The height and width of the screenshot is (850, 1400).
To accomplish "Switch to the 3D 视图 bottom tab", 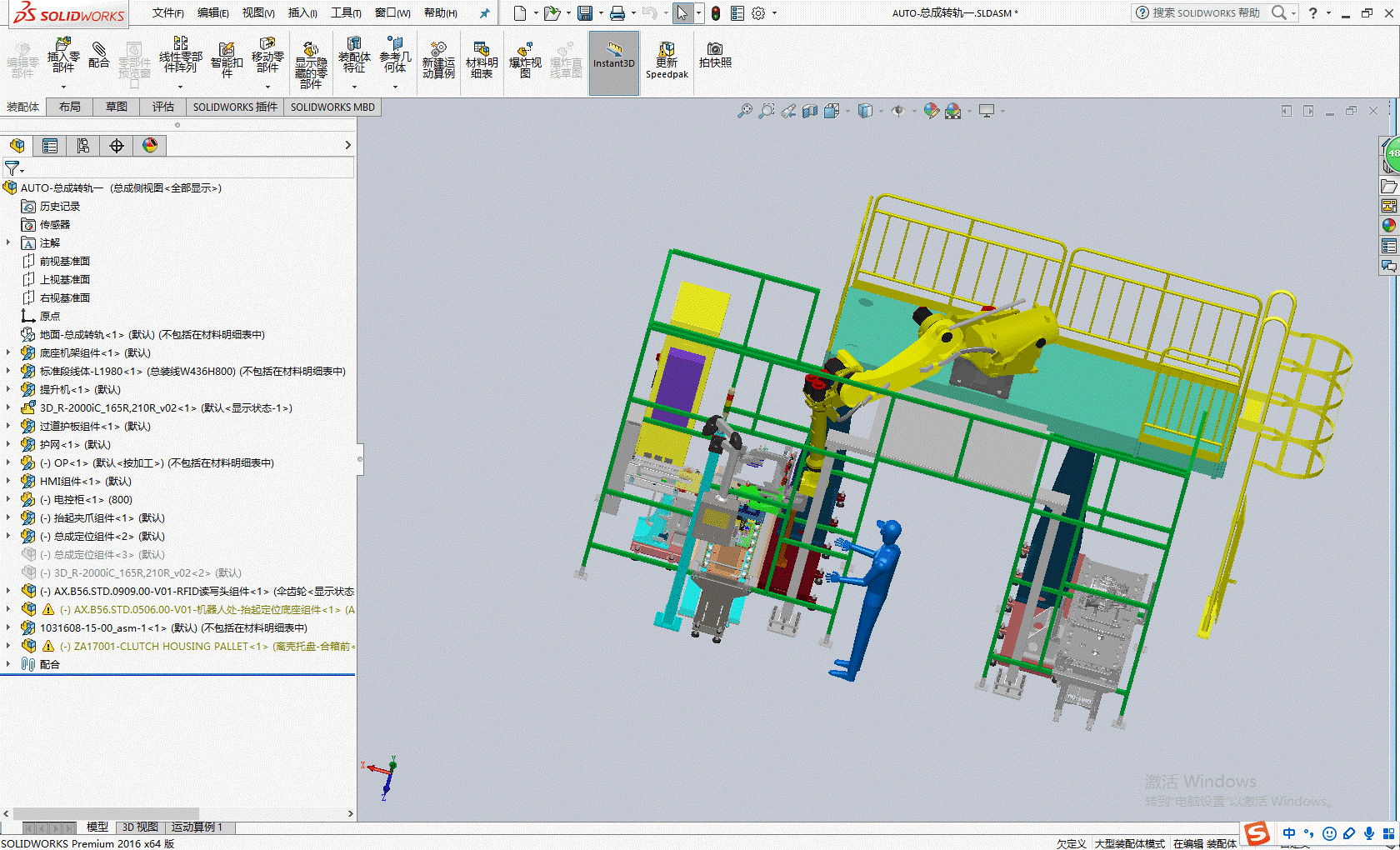I will coord(140,827).
